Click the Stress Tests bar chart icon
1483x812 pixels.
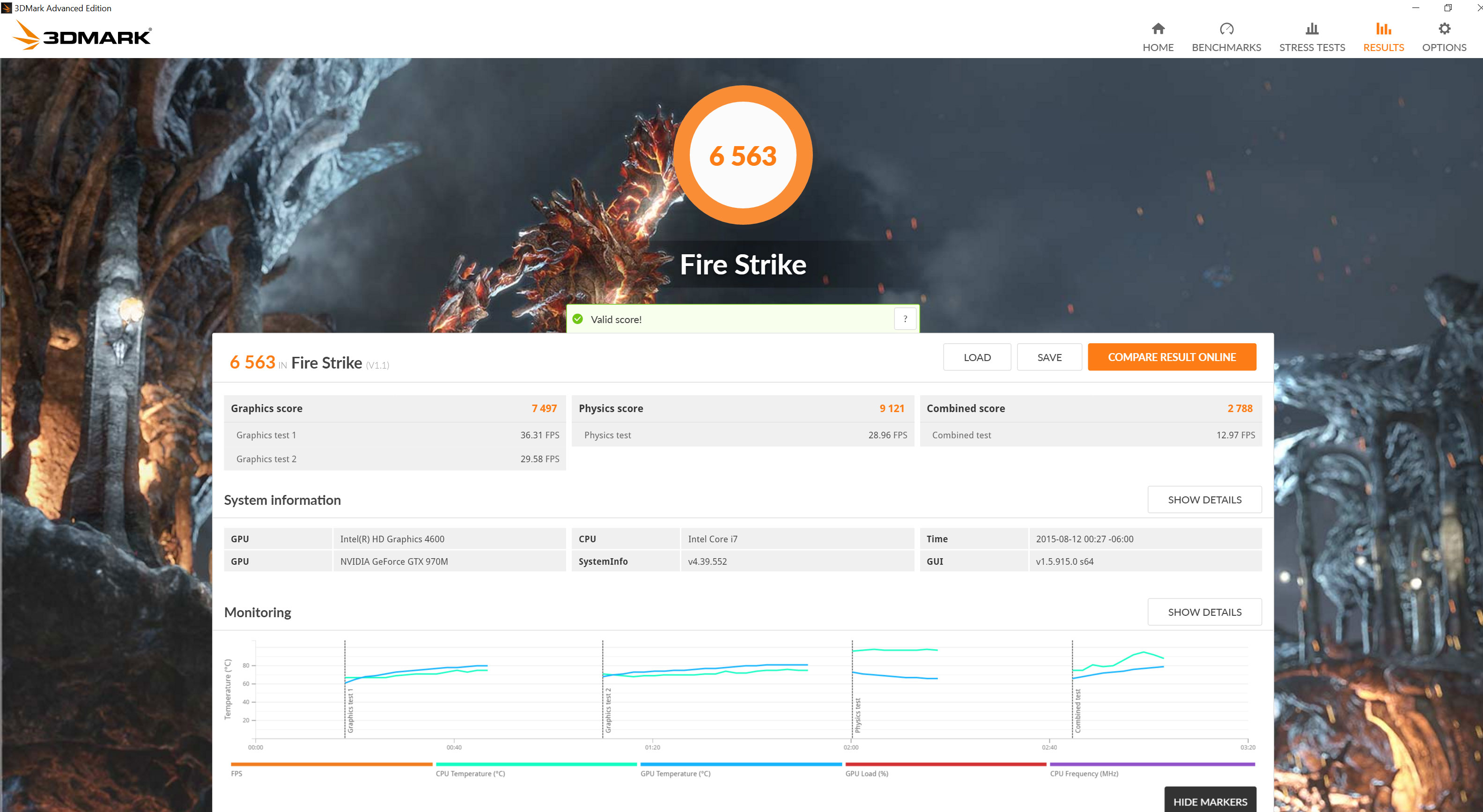tap(1312, 29)
